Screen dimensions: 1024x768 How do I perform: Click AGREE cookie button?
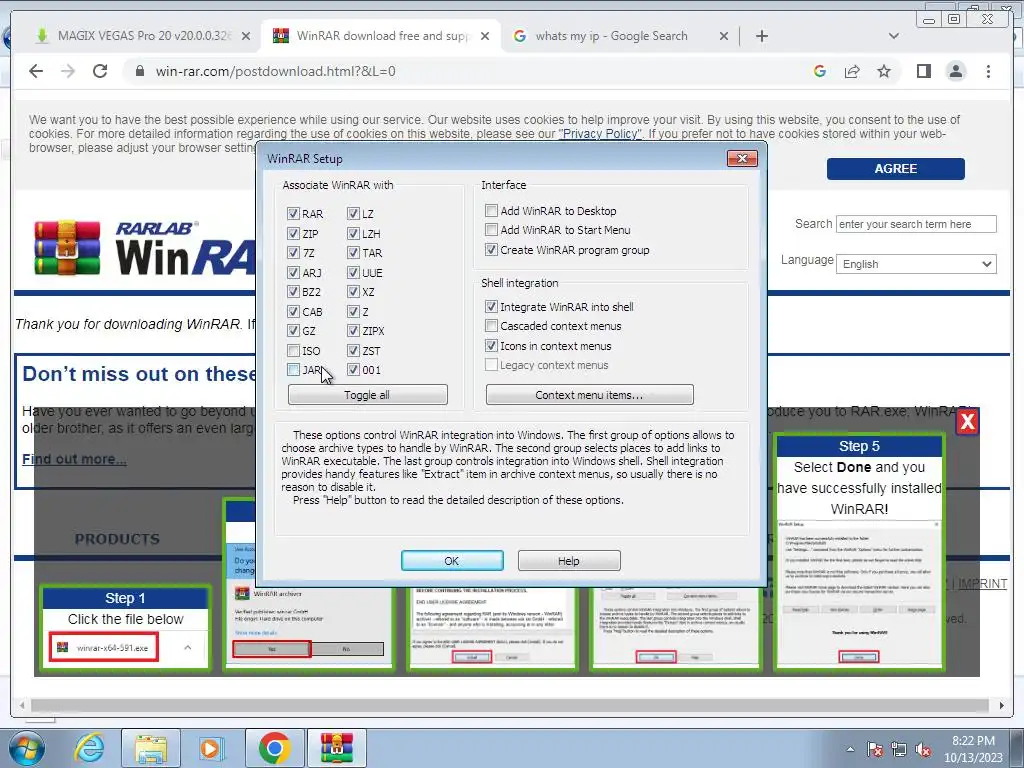[895, 168]
